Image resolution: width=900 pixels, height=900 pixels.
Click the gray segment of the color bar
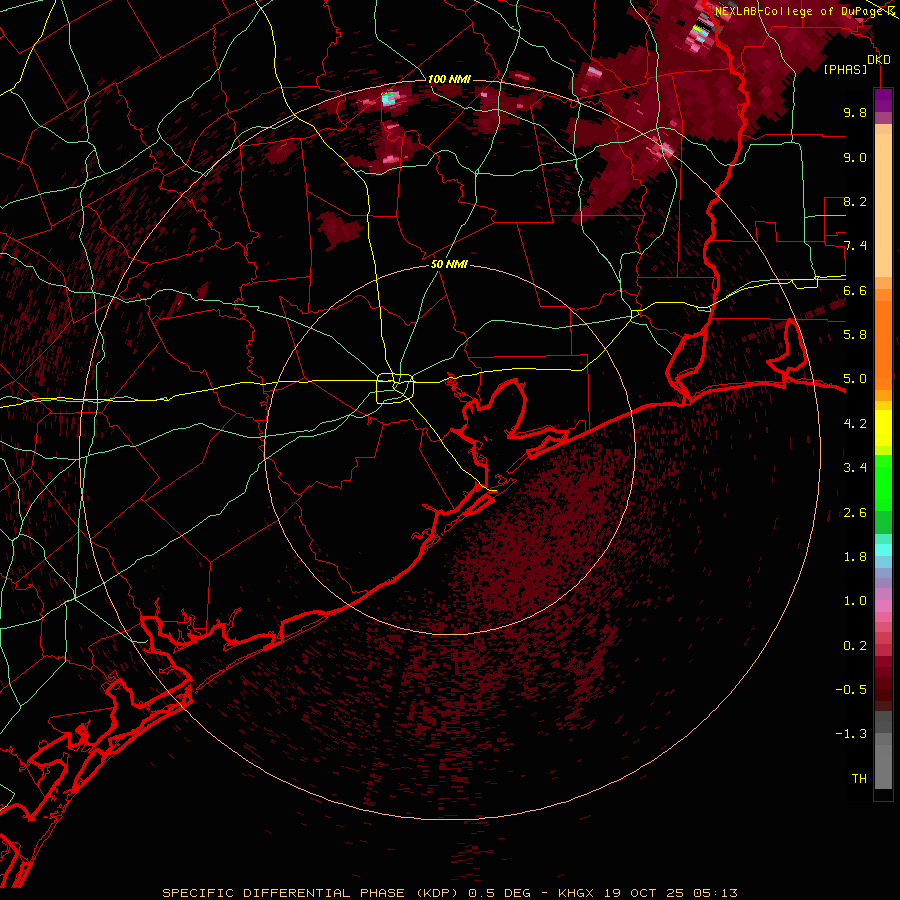click(883, 751)
